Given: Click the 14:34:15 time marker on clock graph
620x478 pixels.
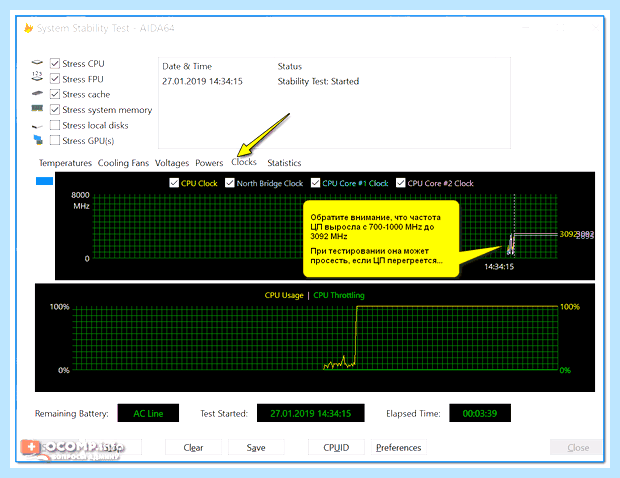Looking at the screenshot, I should point(499,267).
